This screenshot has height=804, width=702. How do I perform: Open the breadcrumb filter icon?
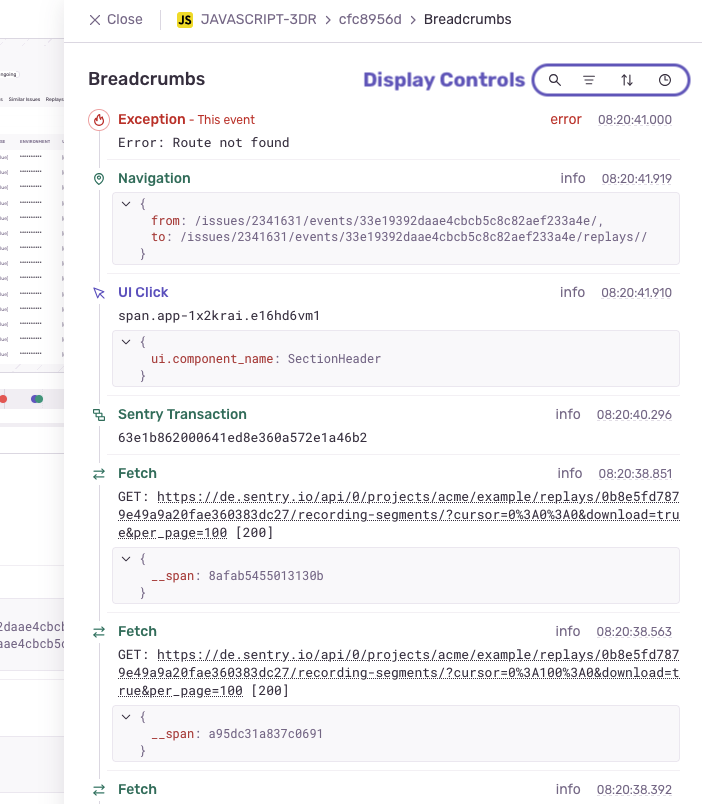pos(589,80)
